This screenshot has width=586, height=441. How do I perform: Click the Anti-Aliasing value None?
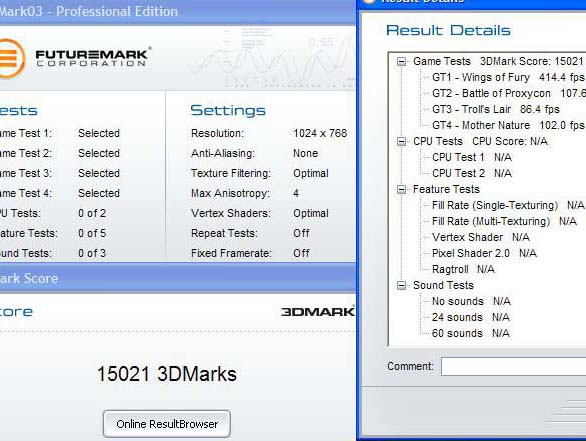pyautogui.click(x=306, y=153)
